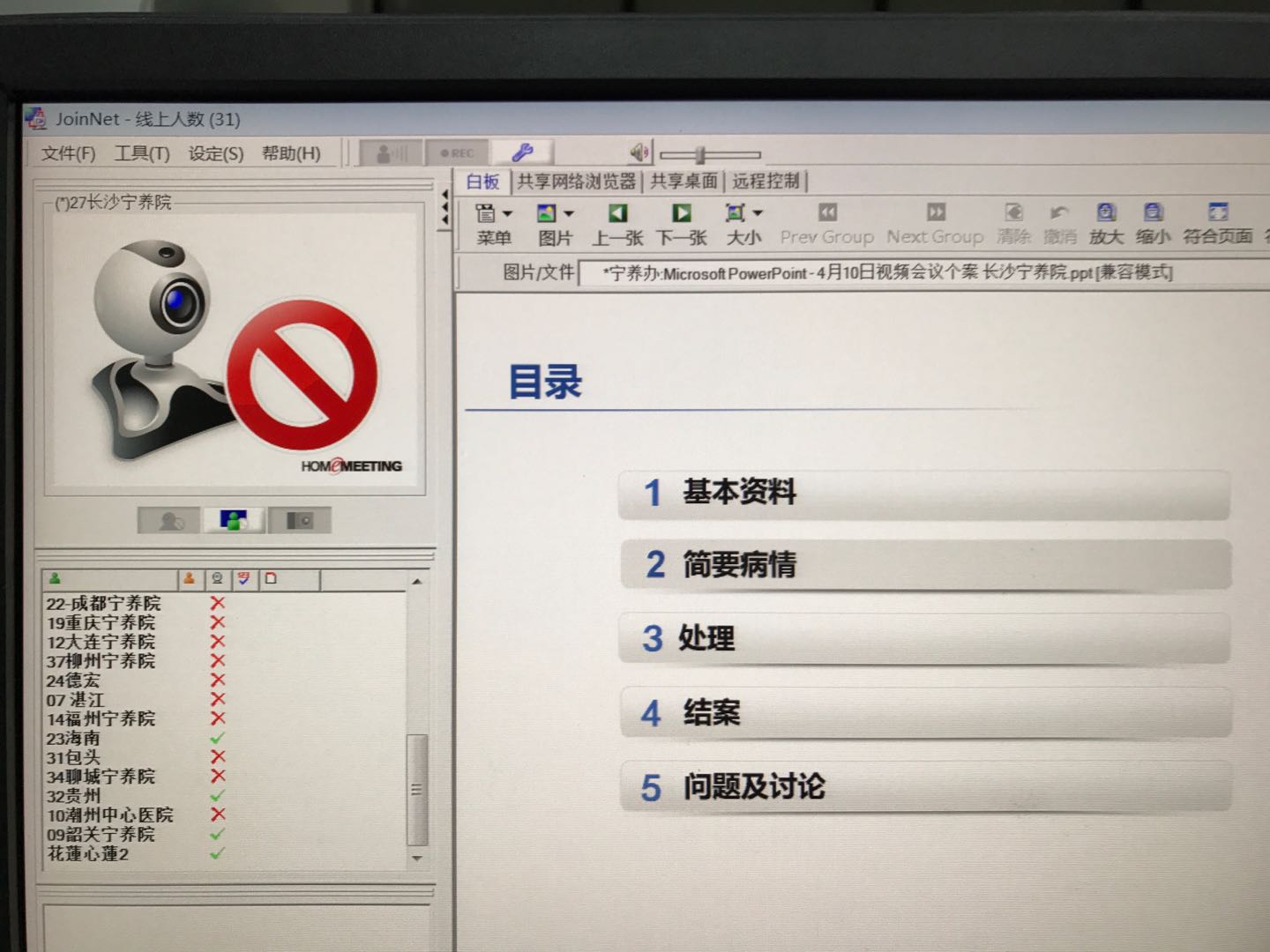
Task: Click the green check for 花莲心莲2
Action: [217, 853]
